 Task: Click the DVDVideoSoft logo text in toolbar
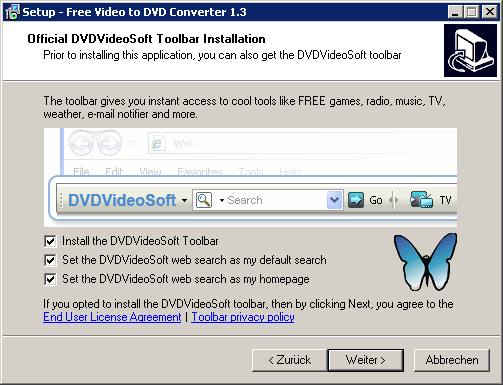point(122,200)
